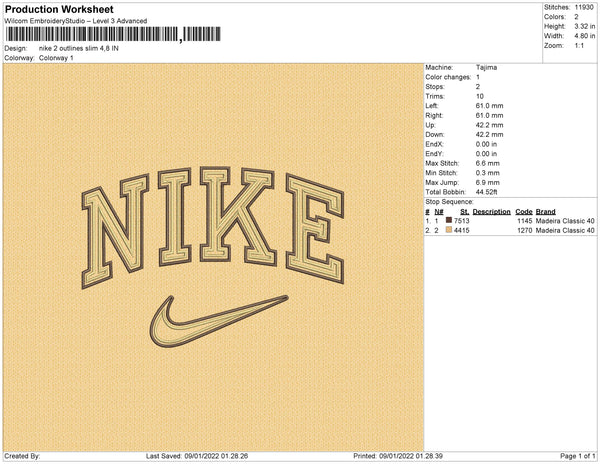Click the embroidered NIKE lettering preview
Screen dimensions: 600x464
tap(213, 227)
